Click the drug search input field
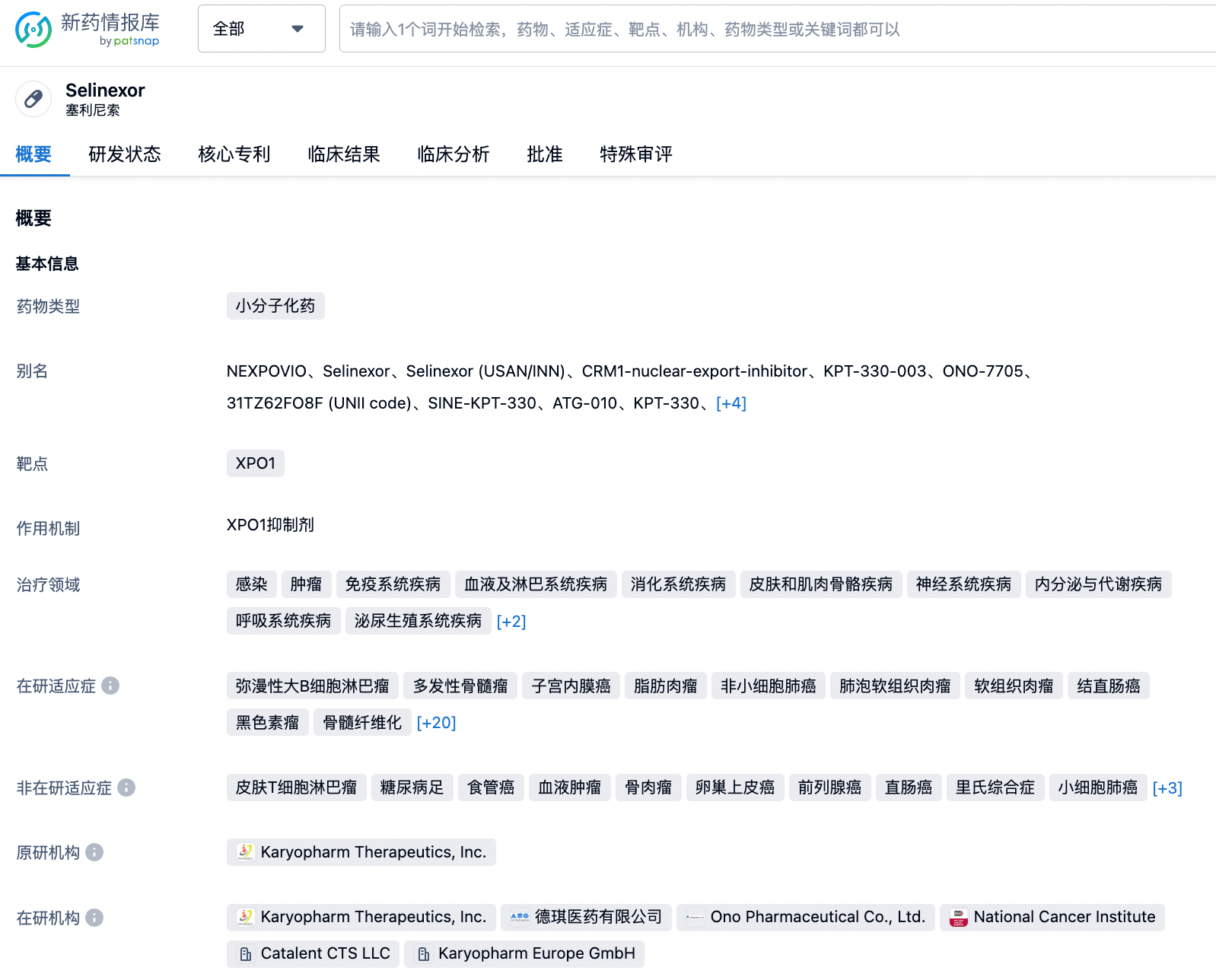Screen dimensions: 1216x980 (778, 29)
